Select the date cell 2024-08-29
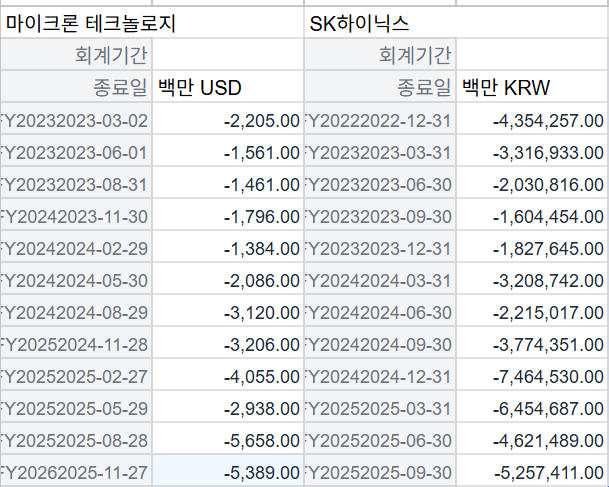This screenshot has height=487, width=609. [76, 311]
